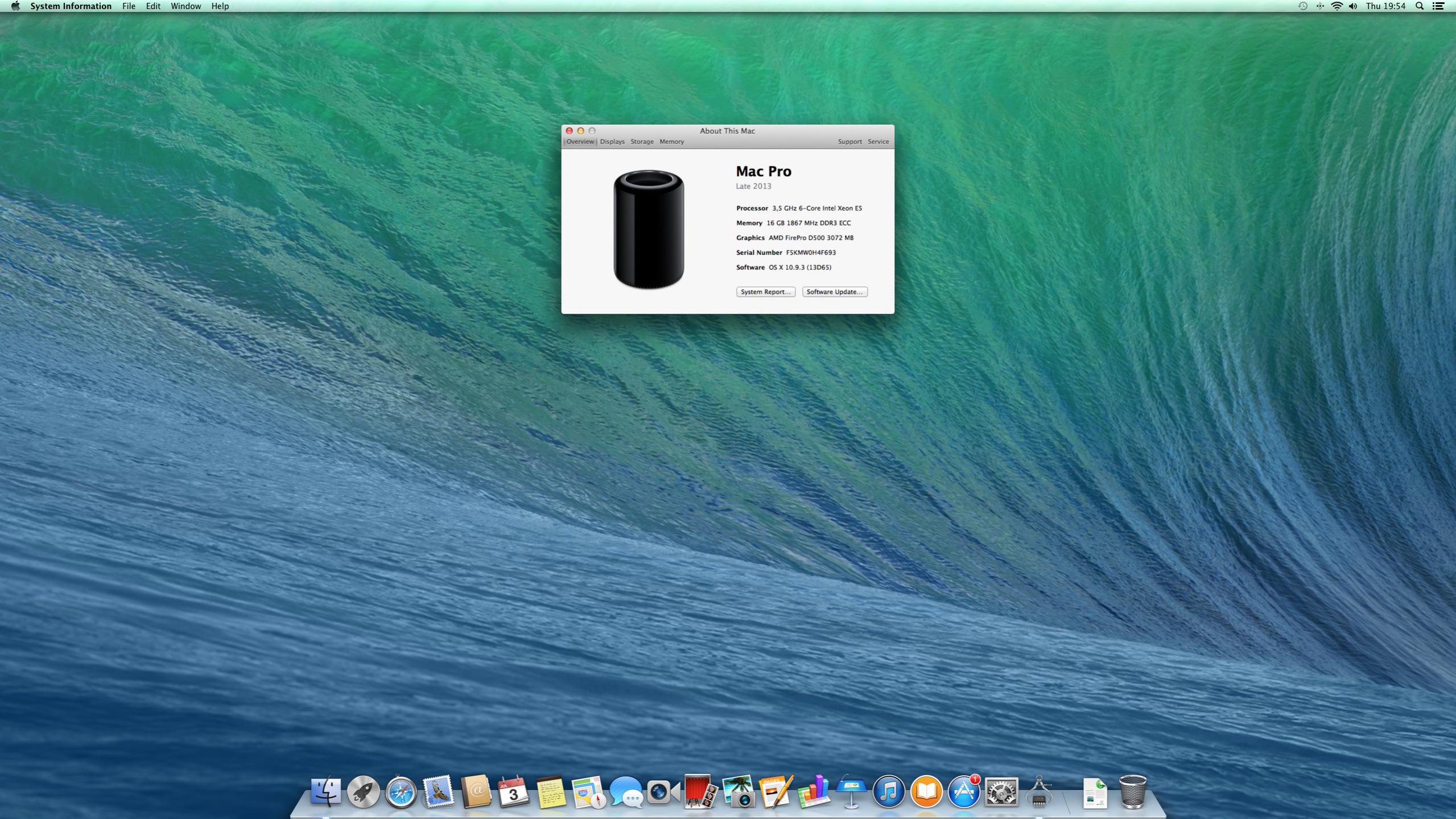Launch Keynote podium icon in Dock
Screen dimensions: 1456x819
click(851, 791)
